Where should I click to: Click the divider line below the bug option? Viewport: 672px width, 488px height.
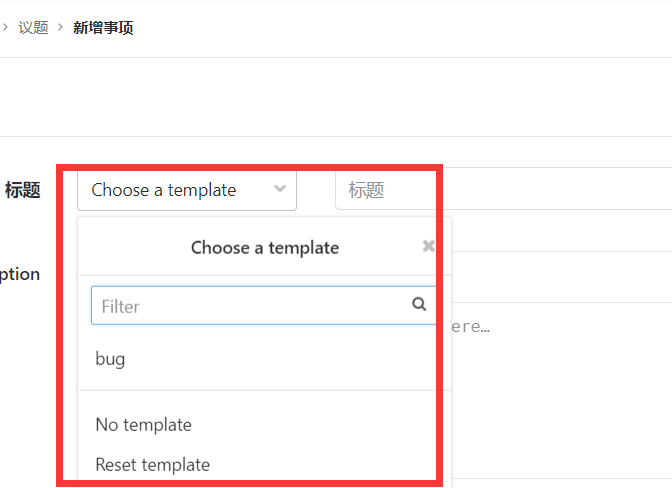pyautogui.click(x=265, y=390)
